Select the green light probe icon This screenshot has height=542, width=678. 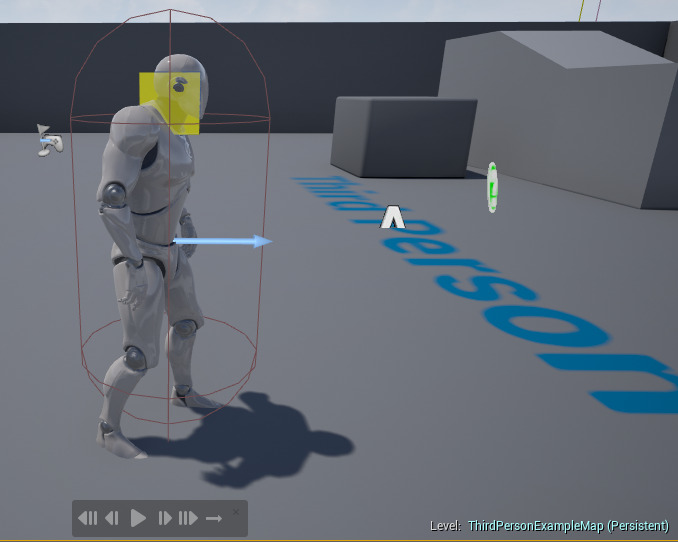[492, 187]
